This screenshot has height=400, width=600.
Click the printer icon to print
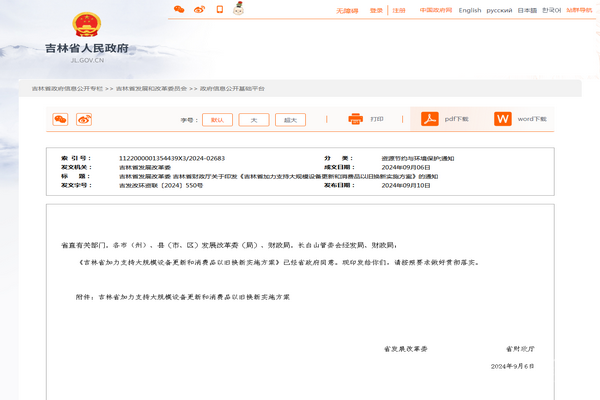pyautogui.click(x=355, y=119)
